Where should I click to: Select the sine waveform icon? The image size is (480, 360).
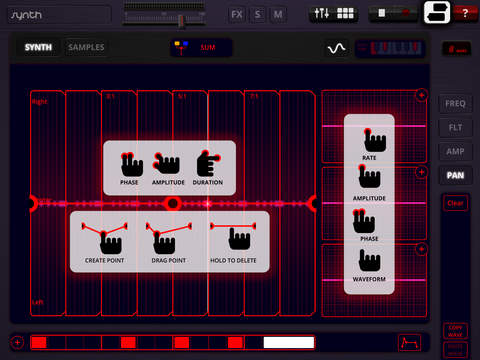[336, 49]
